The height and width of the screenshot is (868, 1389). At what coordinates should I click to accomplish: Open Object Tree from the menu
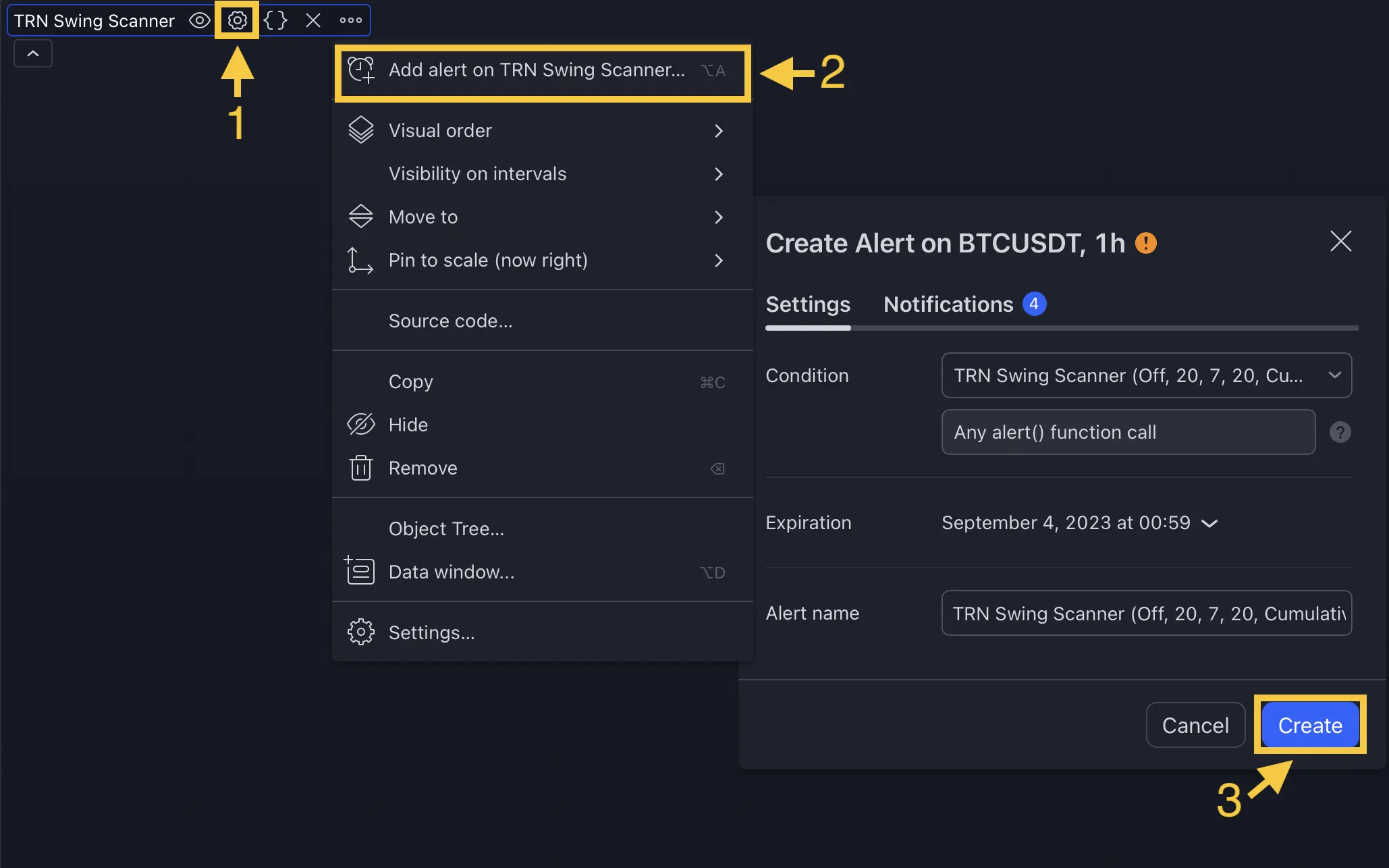click(446, 528)
